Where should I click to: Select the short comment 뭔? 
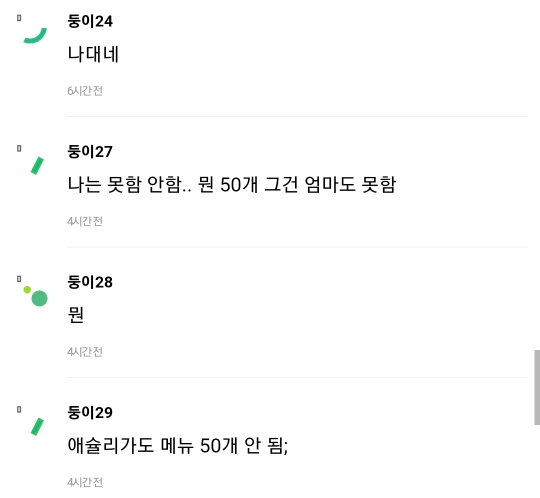tap(75, 315)
